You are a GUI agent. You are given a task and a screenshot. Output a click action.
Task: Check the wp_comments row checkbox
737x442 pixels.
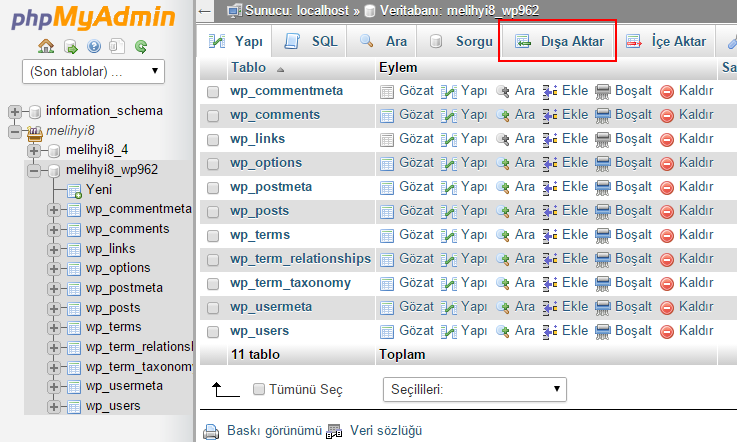[213, 116]
